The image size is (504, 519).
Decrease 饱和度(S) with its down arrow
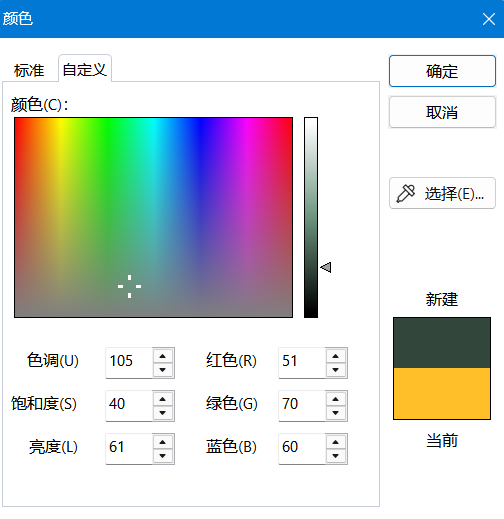click(x=163, y=413)
